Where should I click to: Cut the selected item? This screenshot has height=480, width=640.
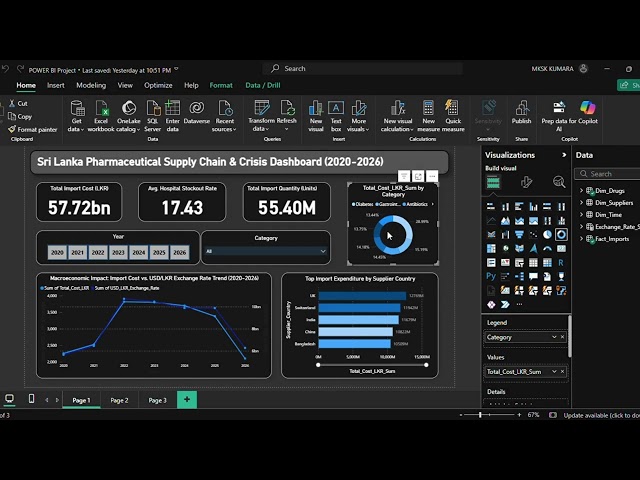pyautogui.click(x=18, y=104)
